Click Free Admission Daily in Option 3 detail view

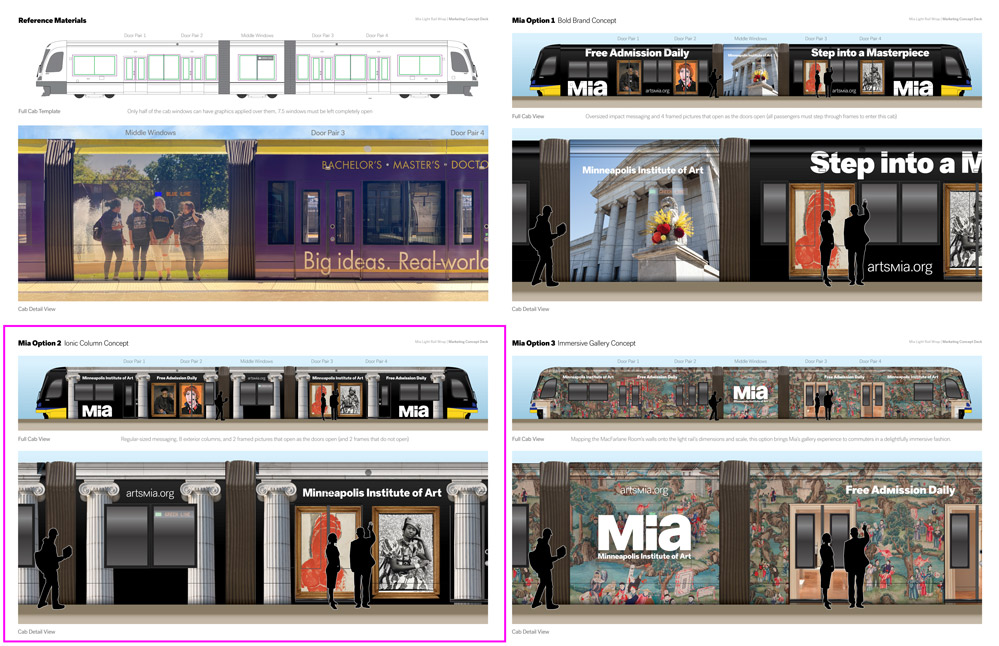(900, 490)
